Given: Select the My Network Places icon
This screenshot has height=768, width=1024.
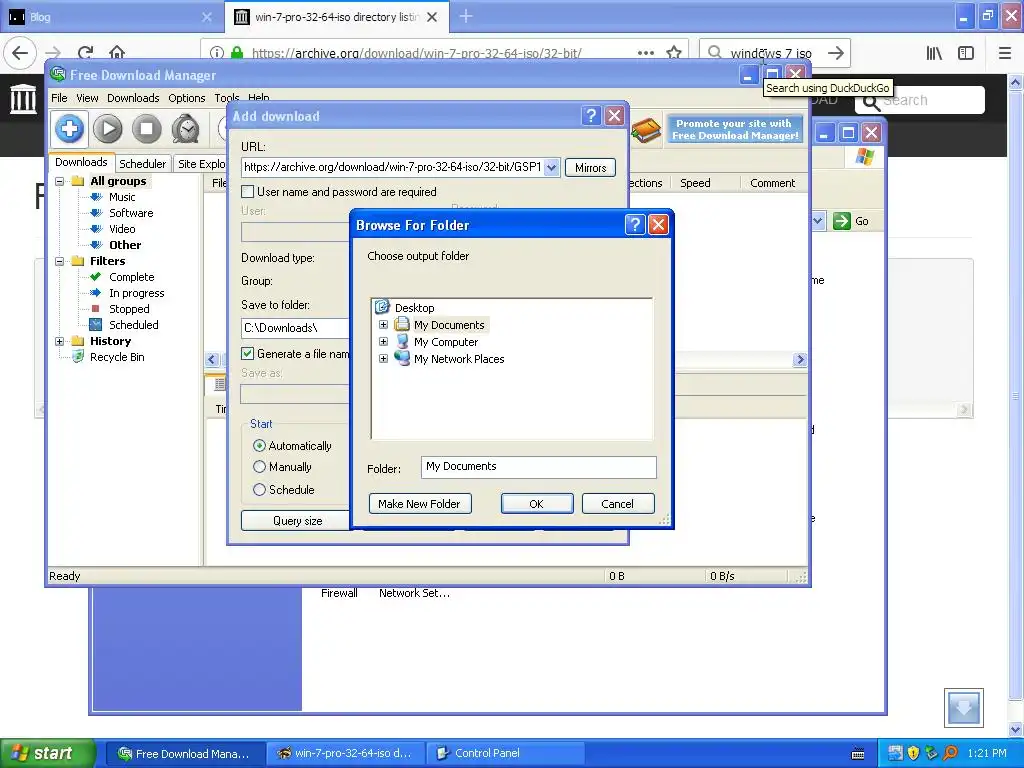Looking at the screenshot, I should (x=402, y=359).
